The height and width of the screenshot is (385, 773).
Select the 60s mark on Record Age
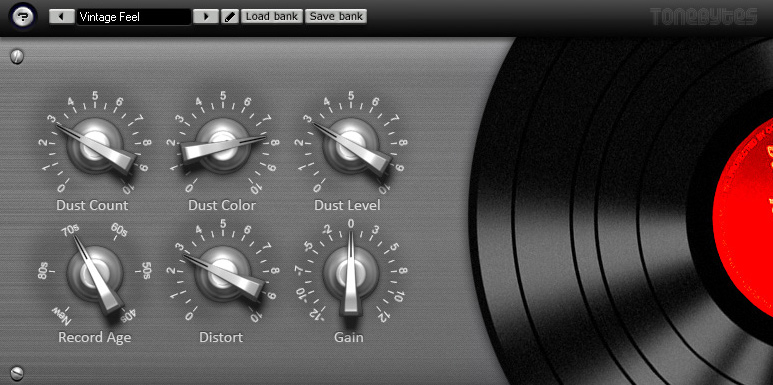pyautogui.click(x=118, y=231)
